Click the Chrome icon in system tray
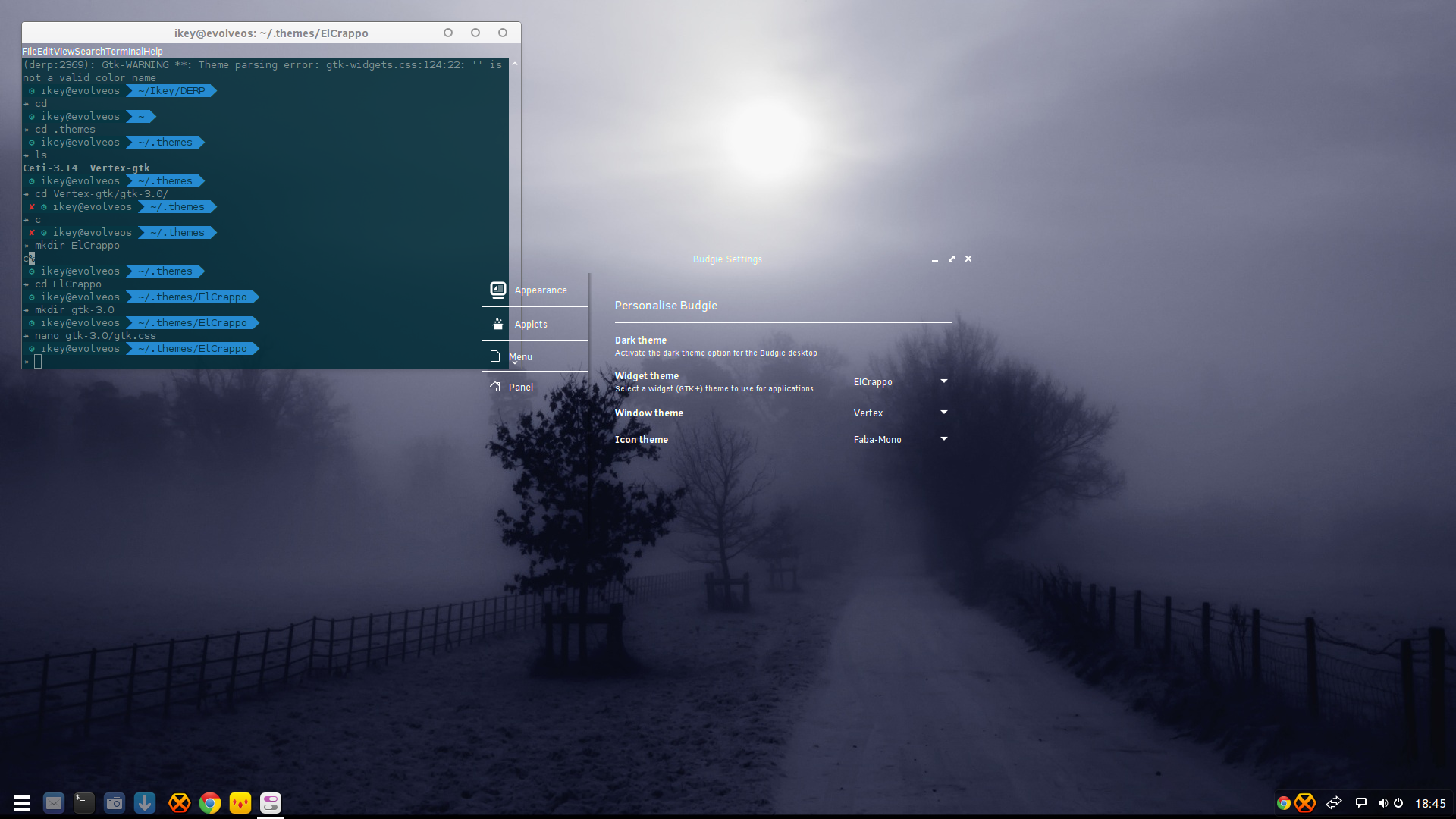The height and width of the screenshot is (819, 1456). pos(1283,803)
